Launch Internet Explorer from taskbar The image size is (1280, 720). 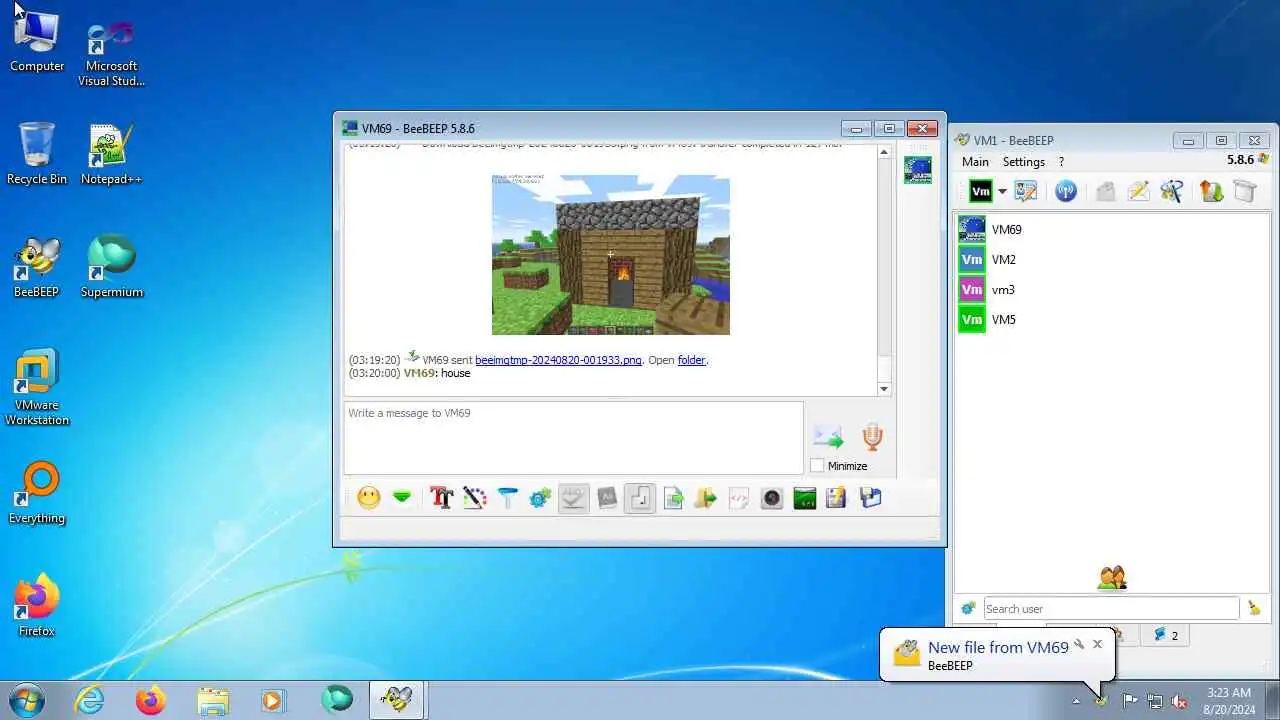pos(90,700)
